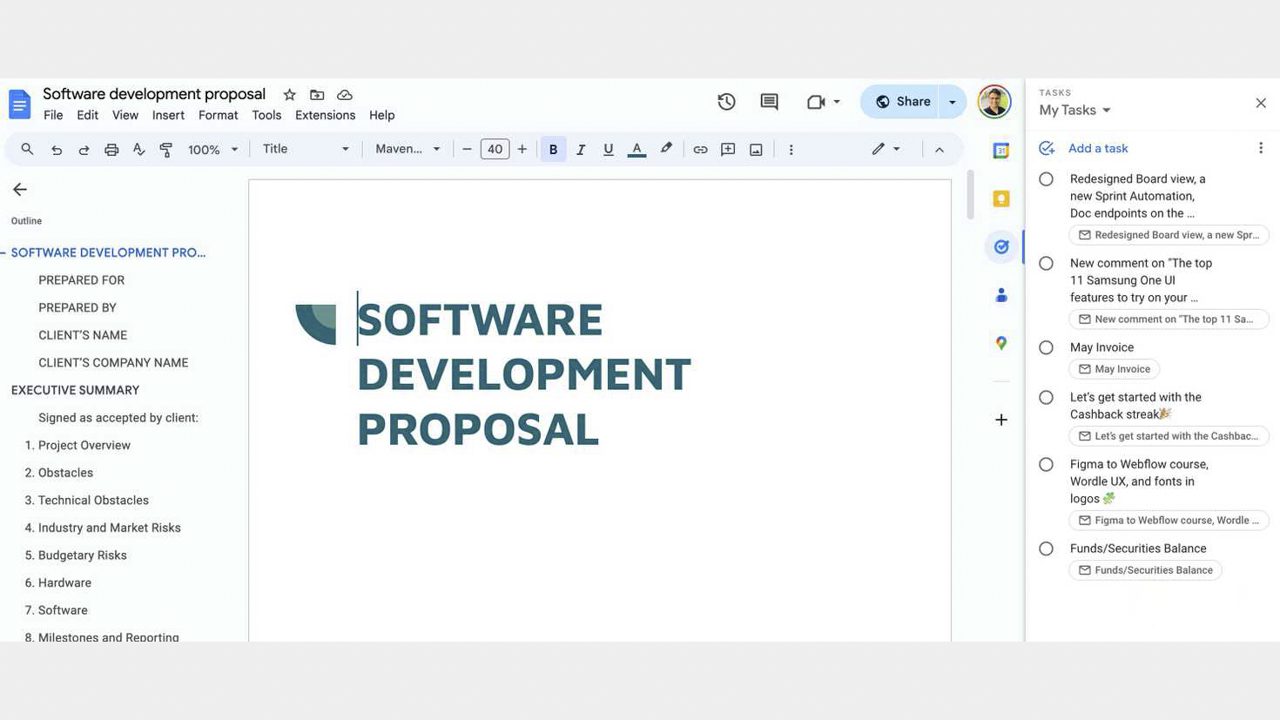
Task: Toggle italic formatting
Action: (x=581, y=150)
